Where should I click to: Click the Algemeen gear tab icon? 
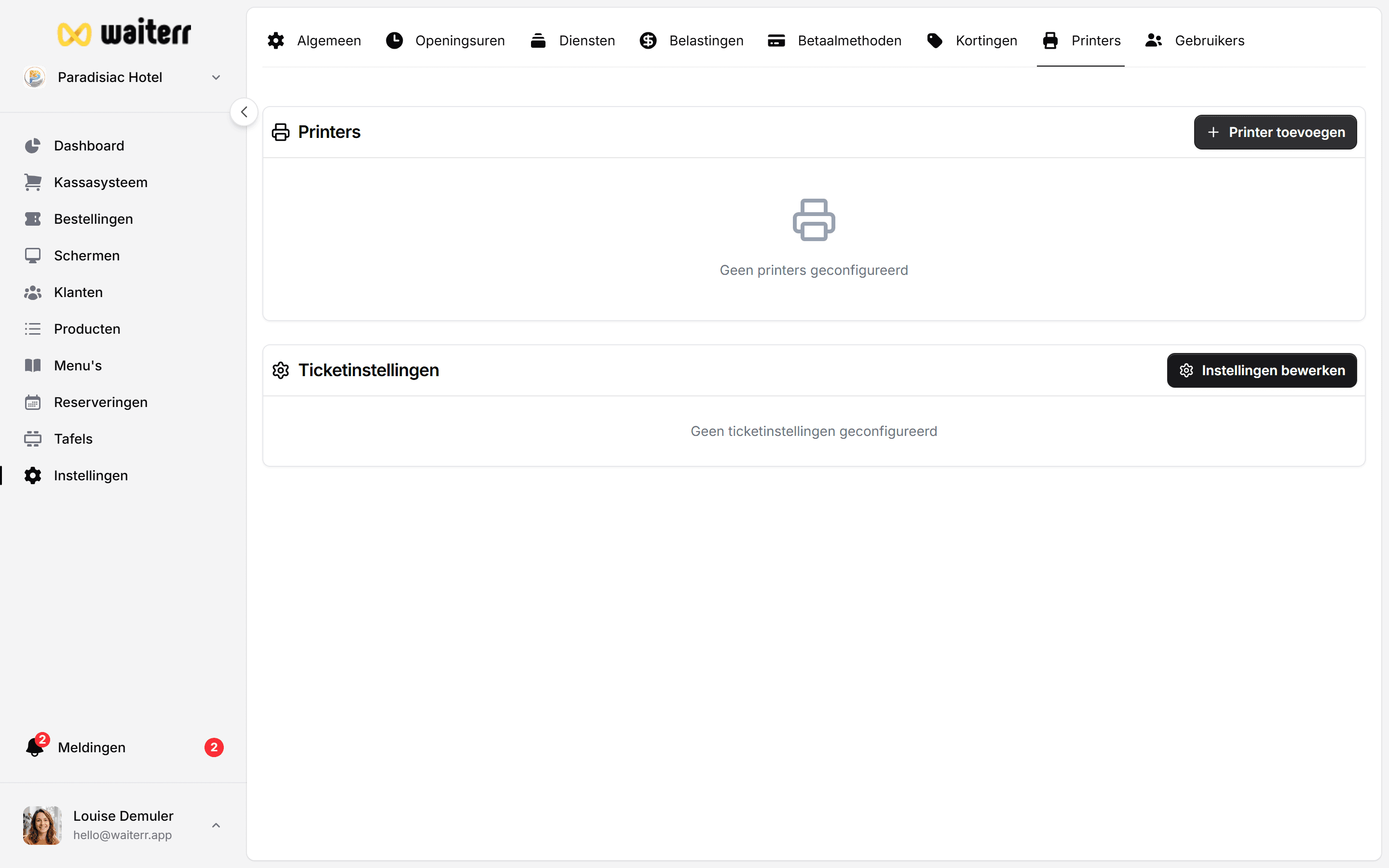[276, 41]
